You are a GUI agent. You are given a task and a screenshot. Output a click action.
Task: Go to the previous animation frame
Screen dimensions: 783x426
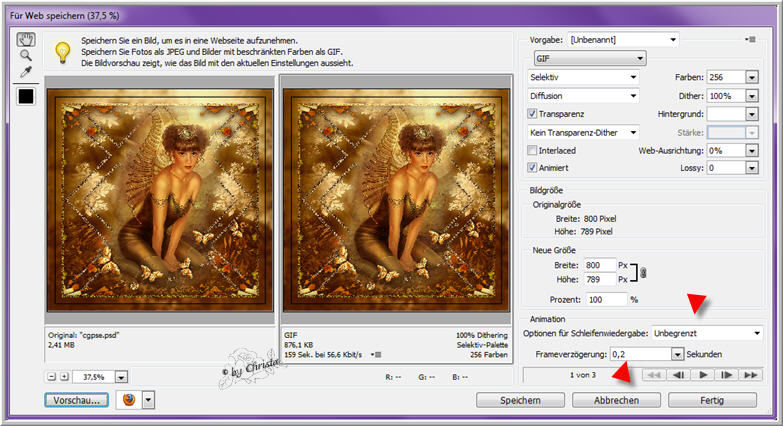tap(678, 375)
